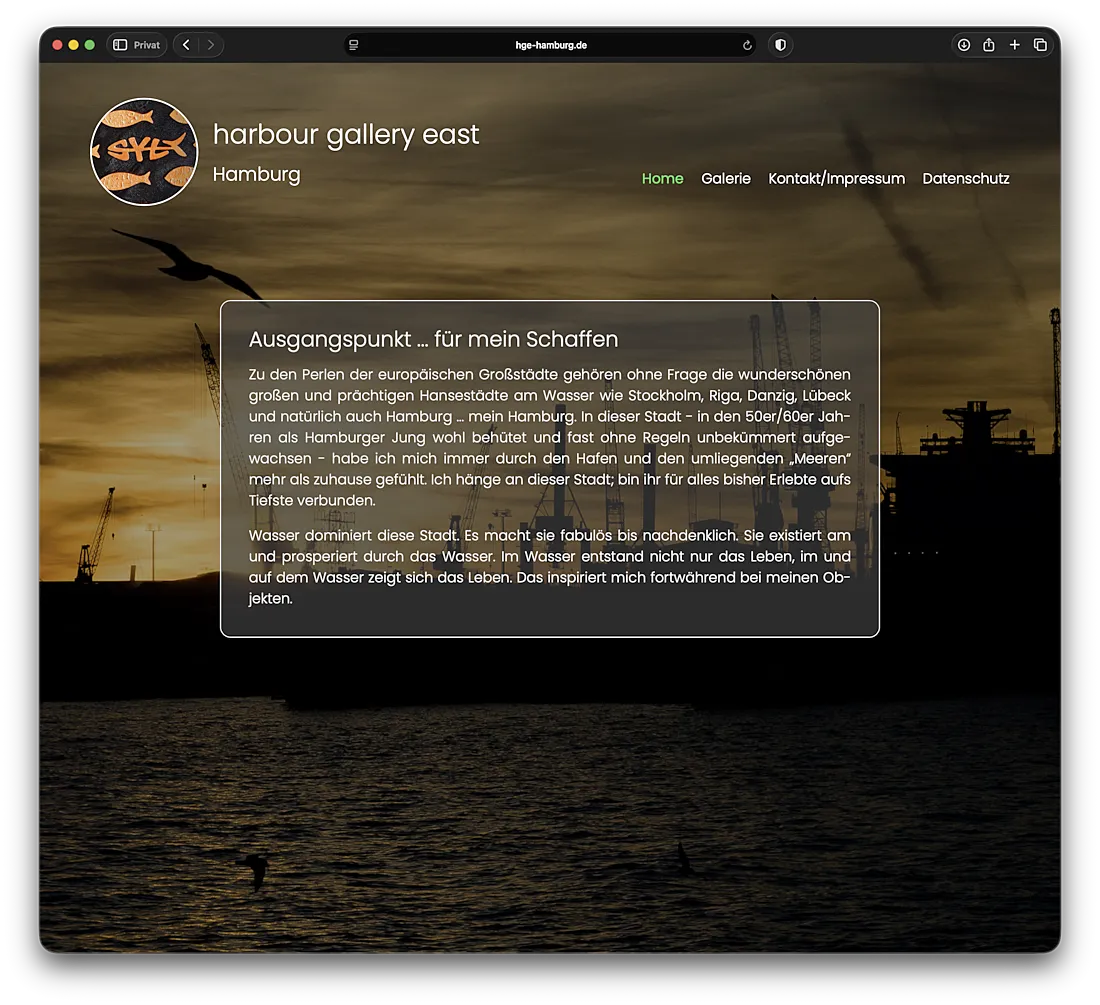Click the Privat browsing label
This screenshot has height=1005, width=1100.
coord(147,45)
